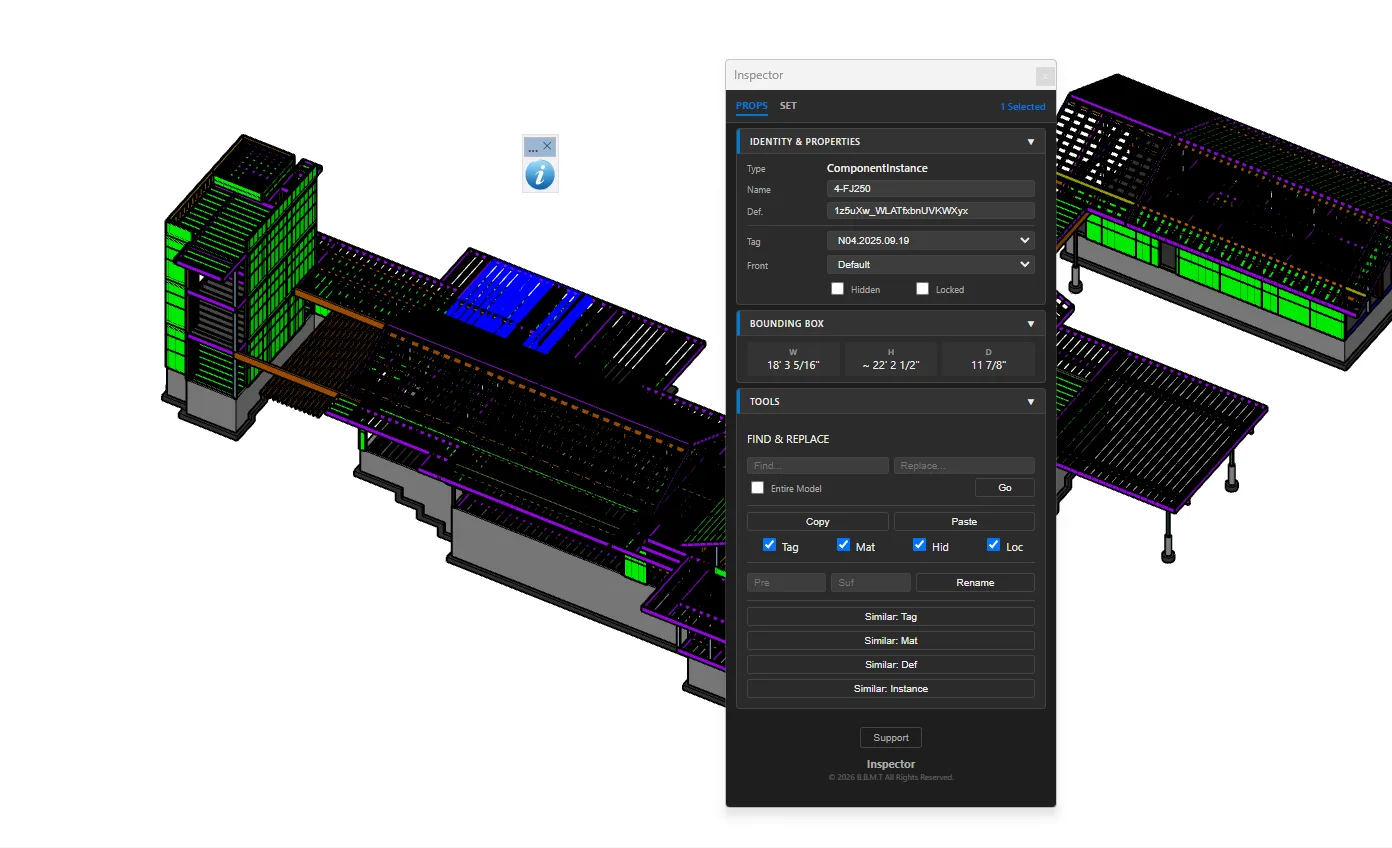Uncheck the Tag copy option
Viewport: 1392px width, 848px height.
(769, 545)
